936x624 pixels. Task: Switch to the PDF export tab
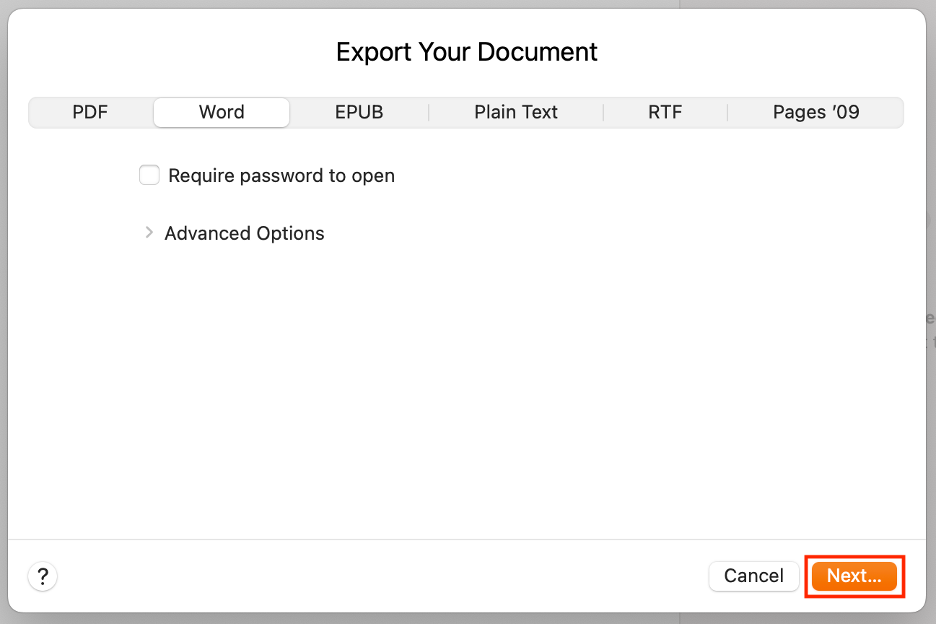[90, 112]
